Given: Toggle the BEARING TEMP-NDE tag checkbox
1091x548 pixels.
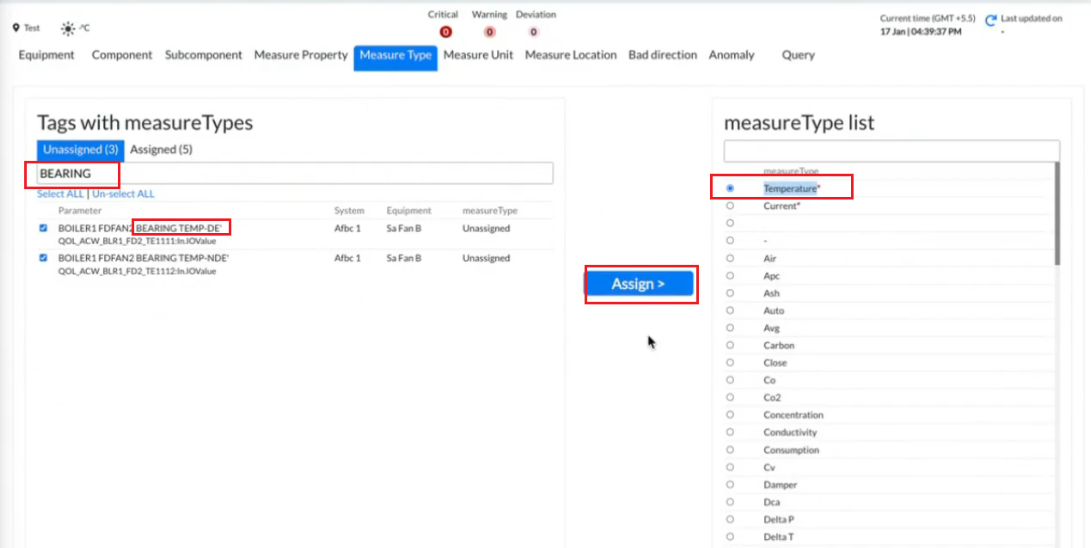Looking at the screenshot, I should point(43,258).
